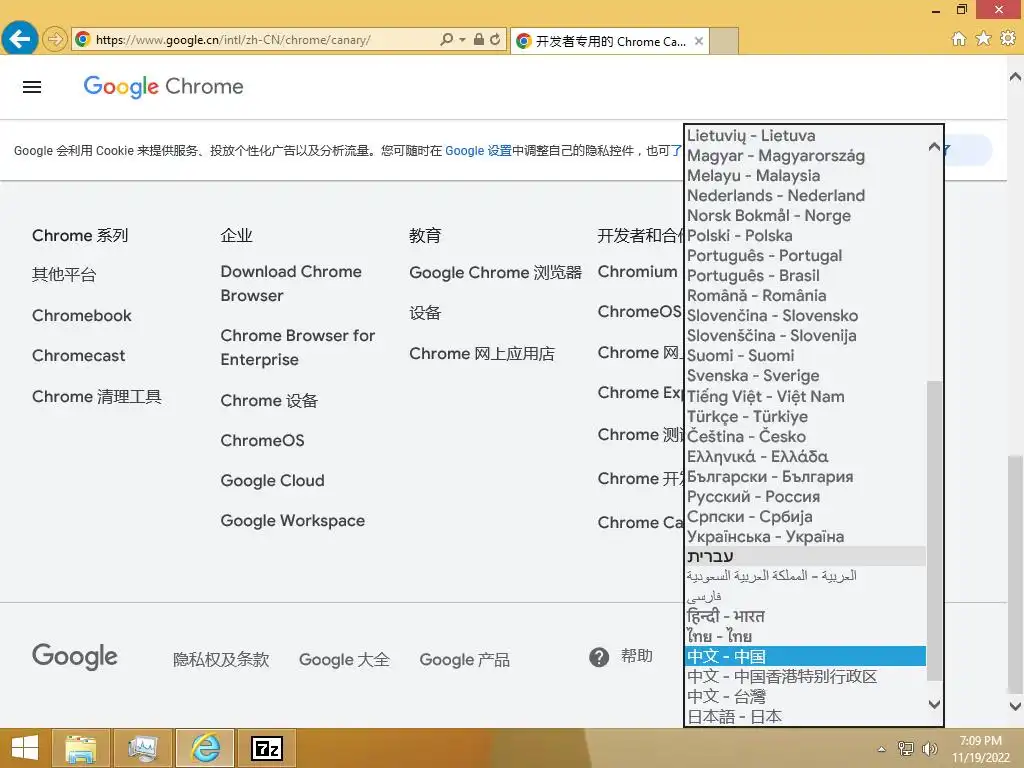This screenshot has height=768, width=1024.
Task: Open a new blank tab
Action: pos(724,41)
